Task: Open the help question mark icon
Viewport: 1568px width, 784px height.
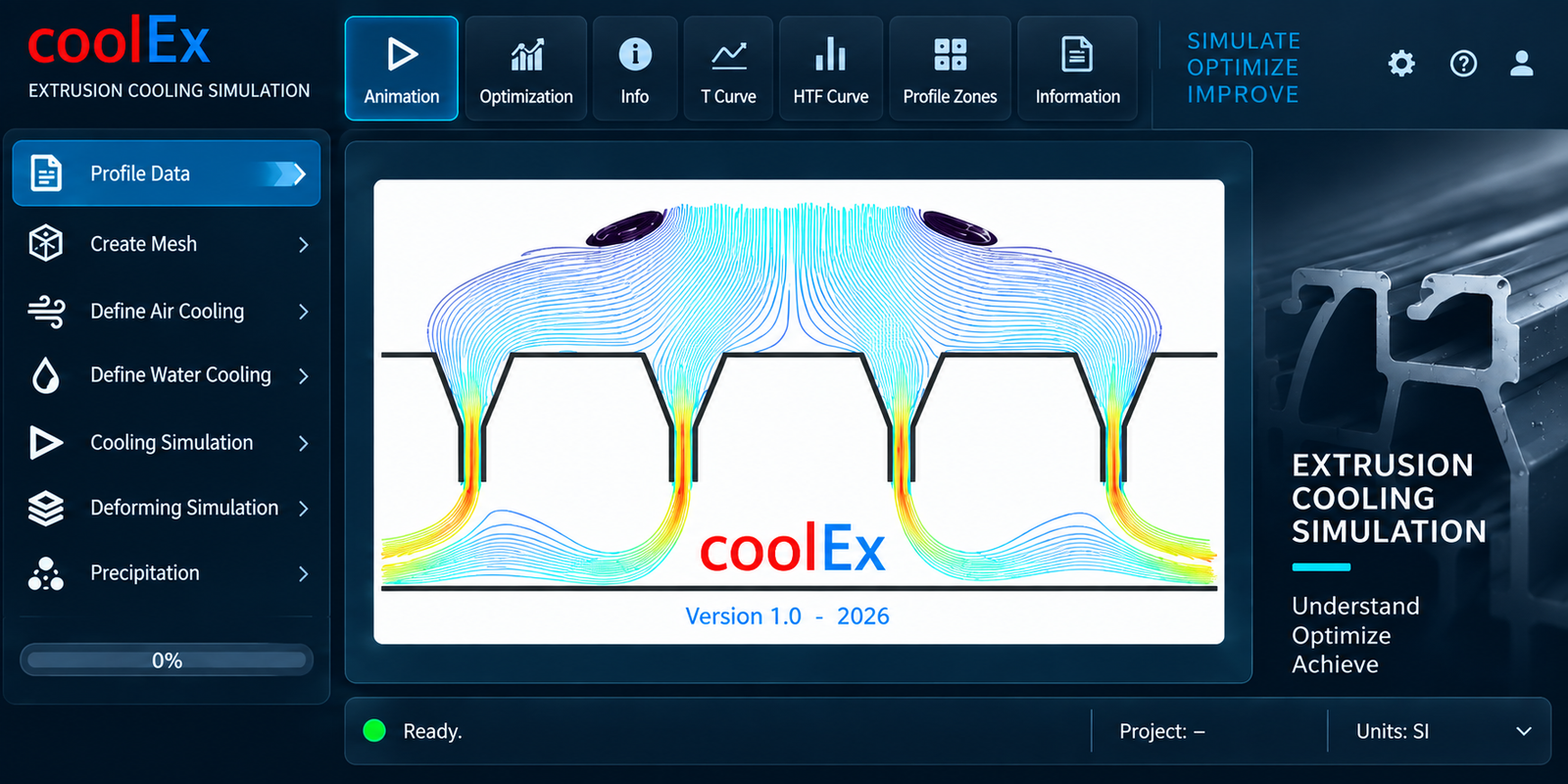Action: pos(1463,64)
